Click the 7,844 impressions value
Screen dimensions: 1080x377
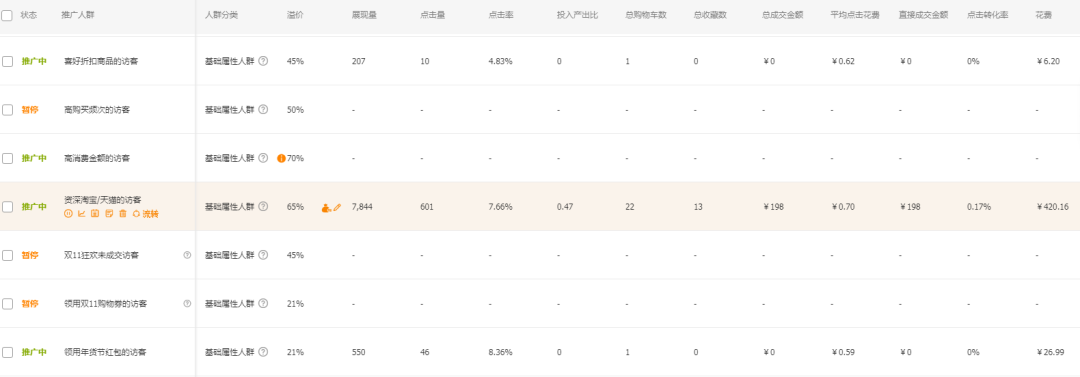click(362, 206)
